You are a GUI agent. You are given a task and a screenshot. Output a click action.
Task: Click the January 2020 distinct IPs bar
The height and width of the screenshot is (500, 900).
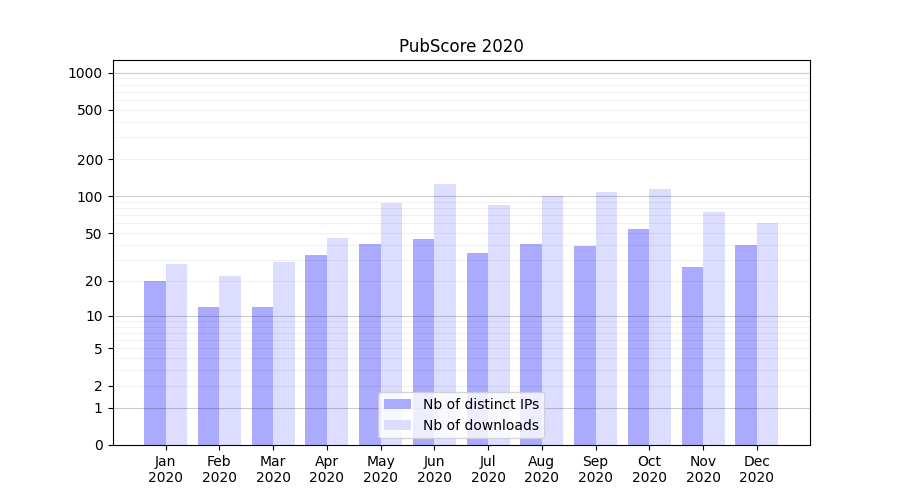point(155,362)
